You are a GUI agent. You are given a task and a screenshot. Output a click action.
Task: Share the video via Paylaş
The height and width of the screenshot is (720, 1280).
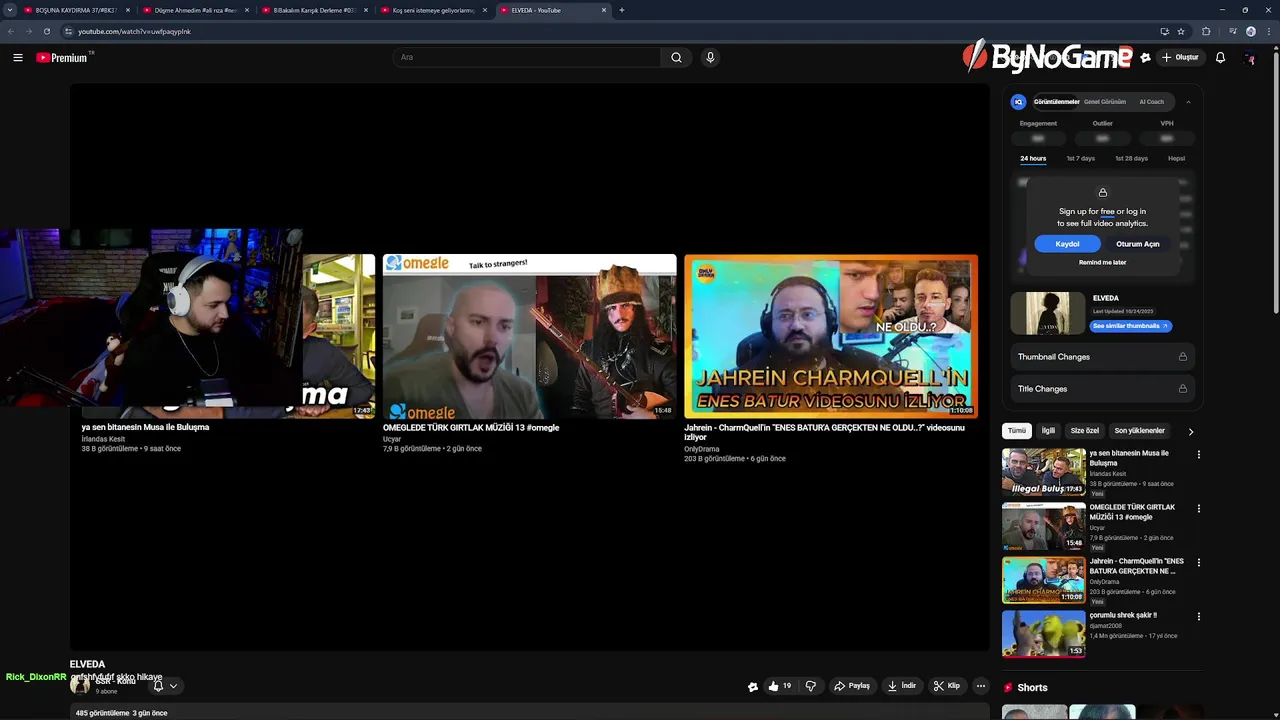point(852,686)
